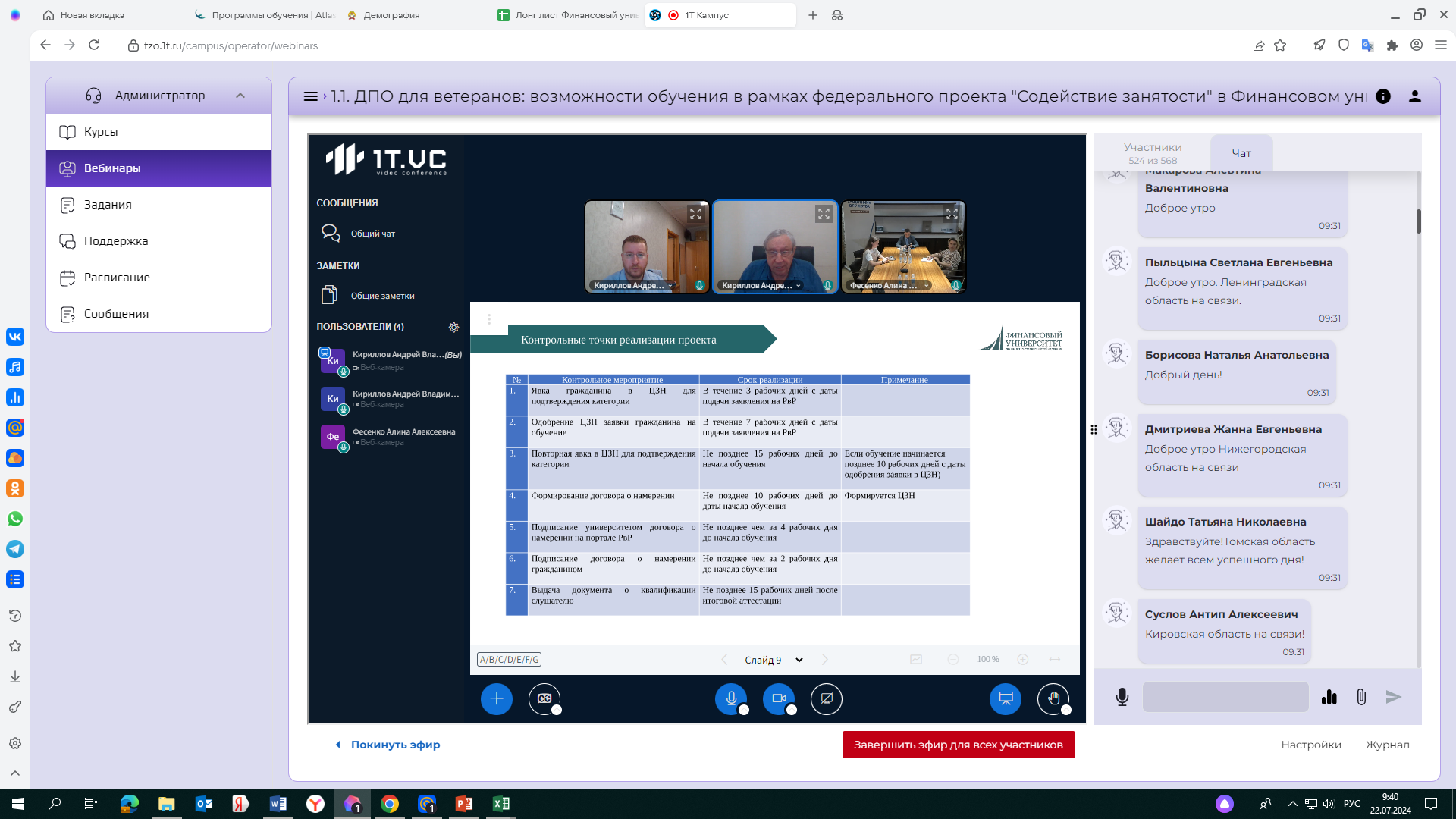Screen dimensions: 1456x819
Task: Open Расписание in the sidebar menu
Action: point(117,278)
